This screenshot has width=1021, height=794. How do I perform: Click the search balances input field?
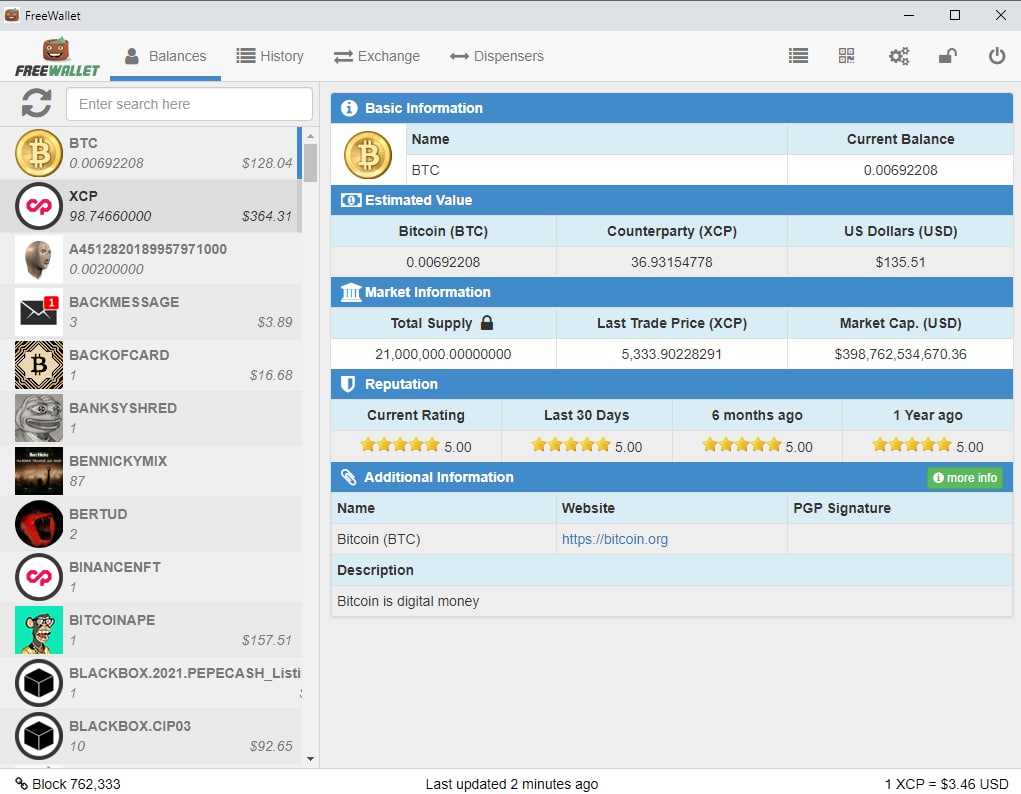pos(189,104)
